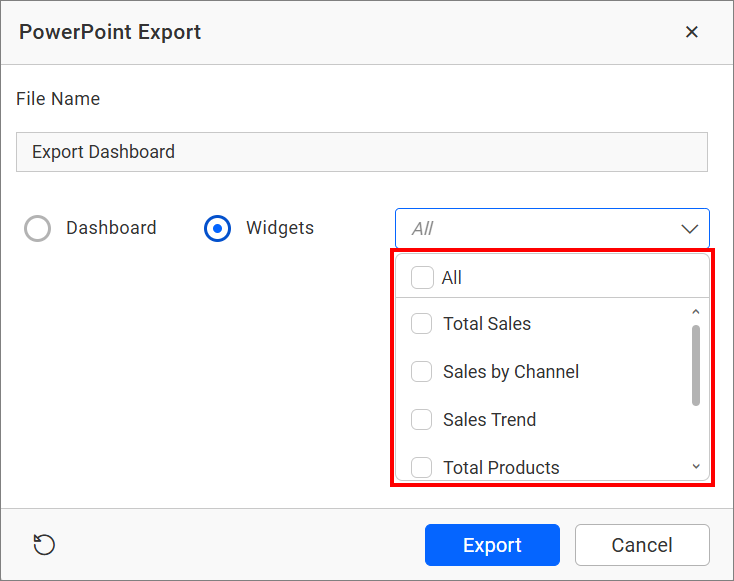Check the All checkbox
This screenshot has width=734, height=581.
(x=422, y=277)
